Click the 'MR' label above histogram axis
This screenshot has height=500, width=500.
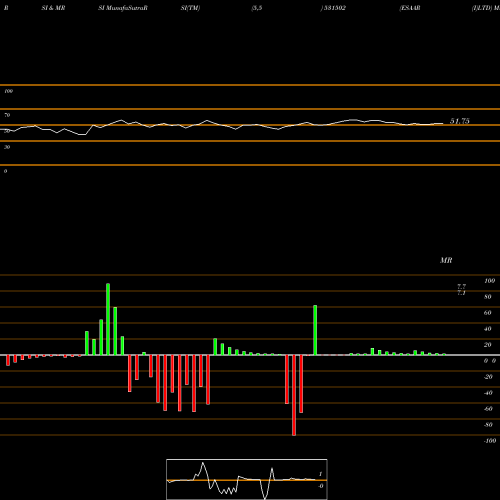(x=446, y=260)
